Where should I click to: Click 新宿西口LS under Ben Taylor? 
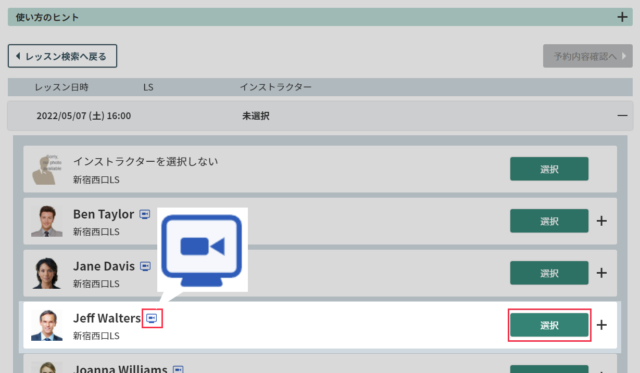click(96, 232)
